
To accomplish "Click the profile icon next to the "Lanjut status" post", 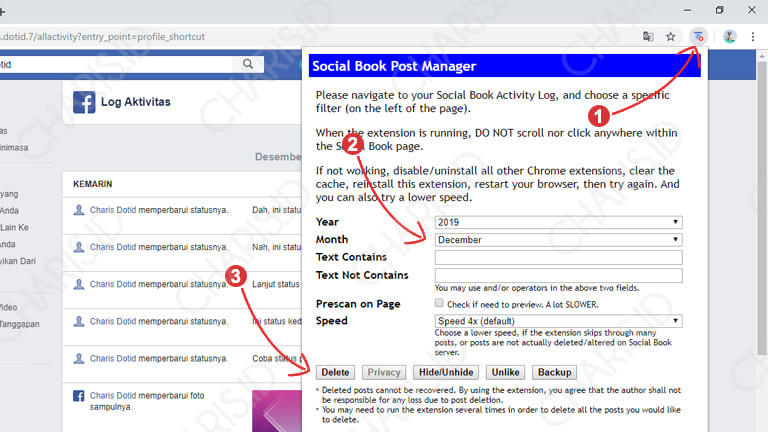I will tap(78, 285).
